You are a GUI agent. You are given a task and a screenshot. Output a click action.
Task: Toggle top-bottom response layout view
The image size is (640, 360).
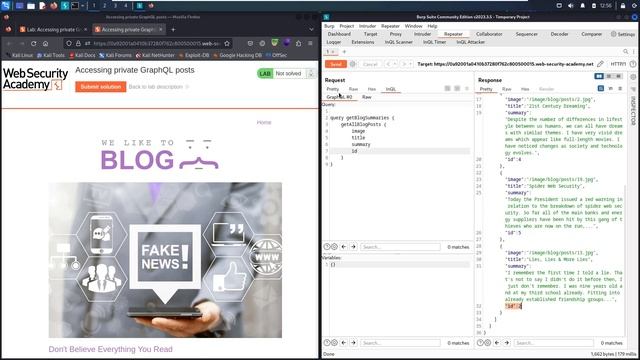click(x=609, y=76)
